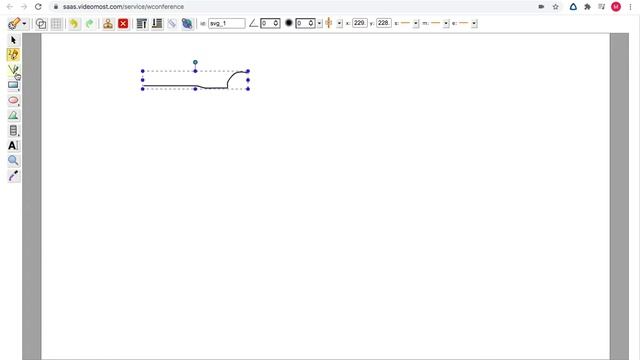The image size is (640, 360).
Task: Select the Eyedropper tool
Action: coord(13,176)
